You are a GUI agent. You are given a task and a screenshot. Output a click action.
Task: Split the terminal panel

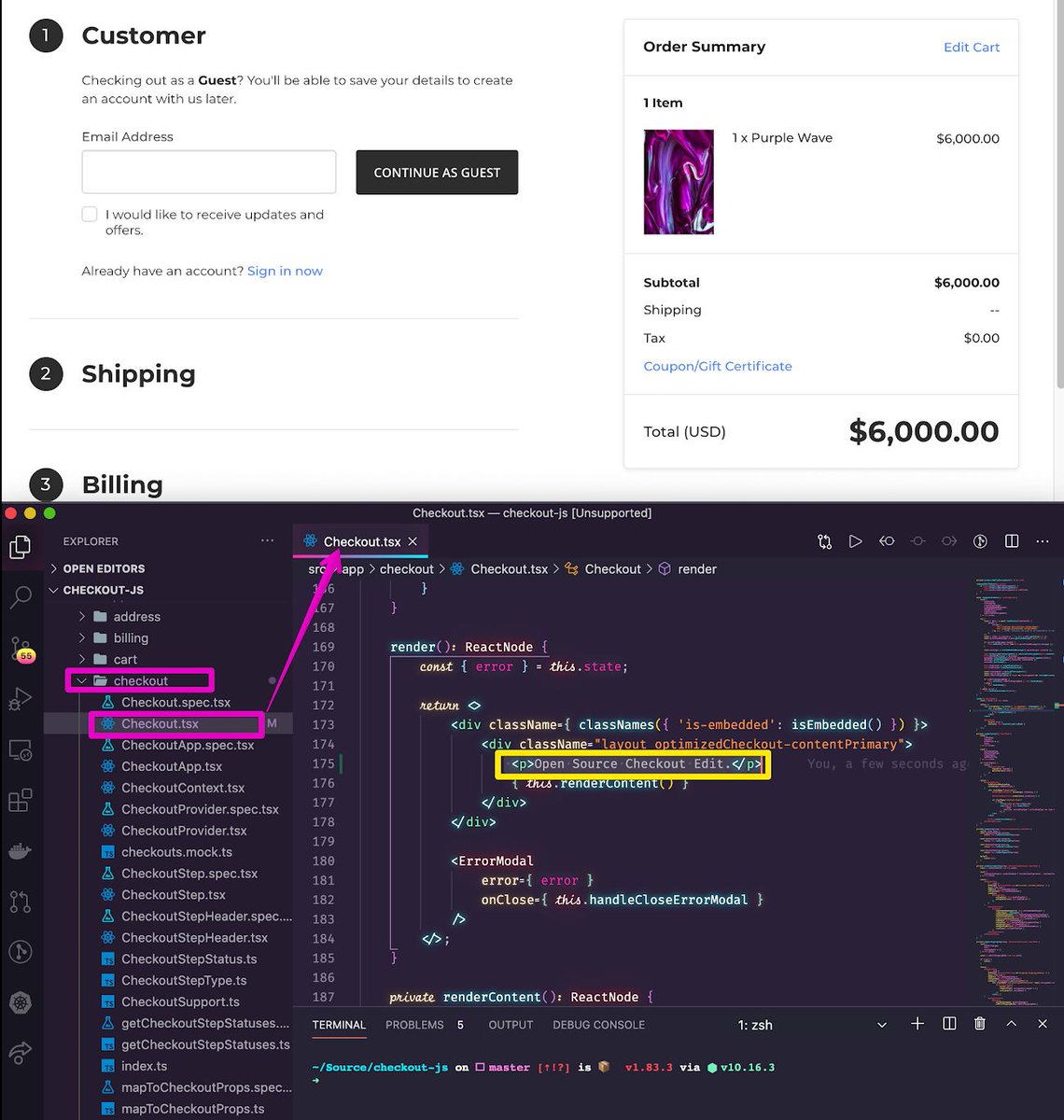[x=949, y=1024]
